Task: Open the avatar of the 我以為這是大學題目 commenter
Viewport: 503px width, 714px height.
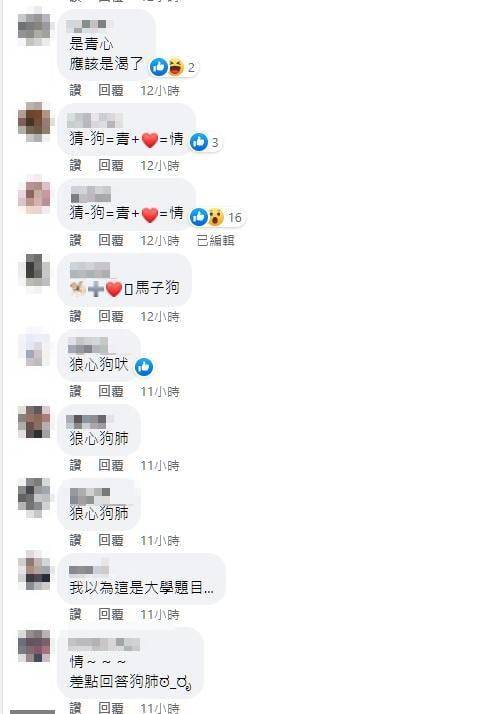Action: (x=34, y=570)
